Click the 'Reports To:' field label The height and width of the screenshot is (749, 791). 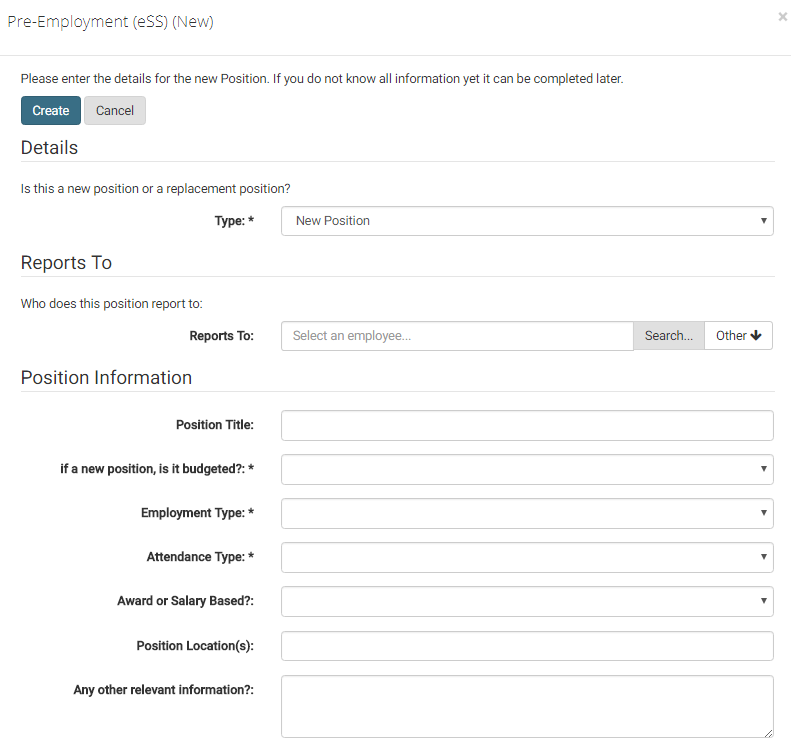[x=221, y=336]
